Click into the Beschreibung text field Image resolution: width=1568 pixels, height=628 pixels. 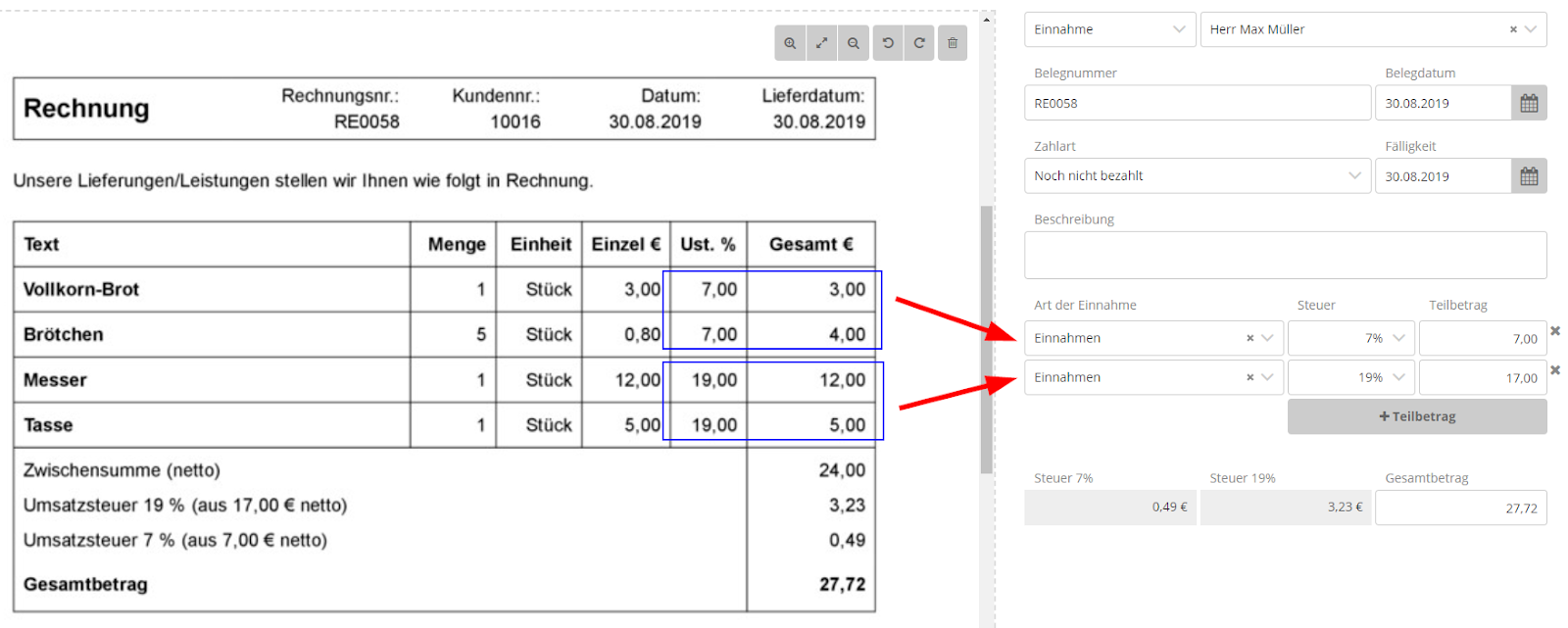pos(1285,255)
